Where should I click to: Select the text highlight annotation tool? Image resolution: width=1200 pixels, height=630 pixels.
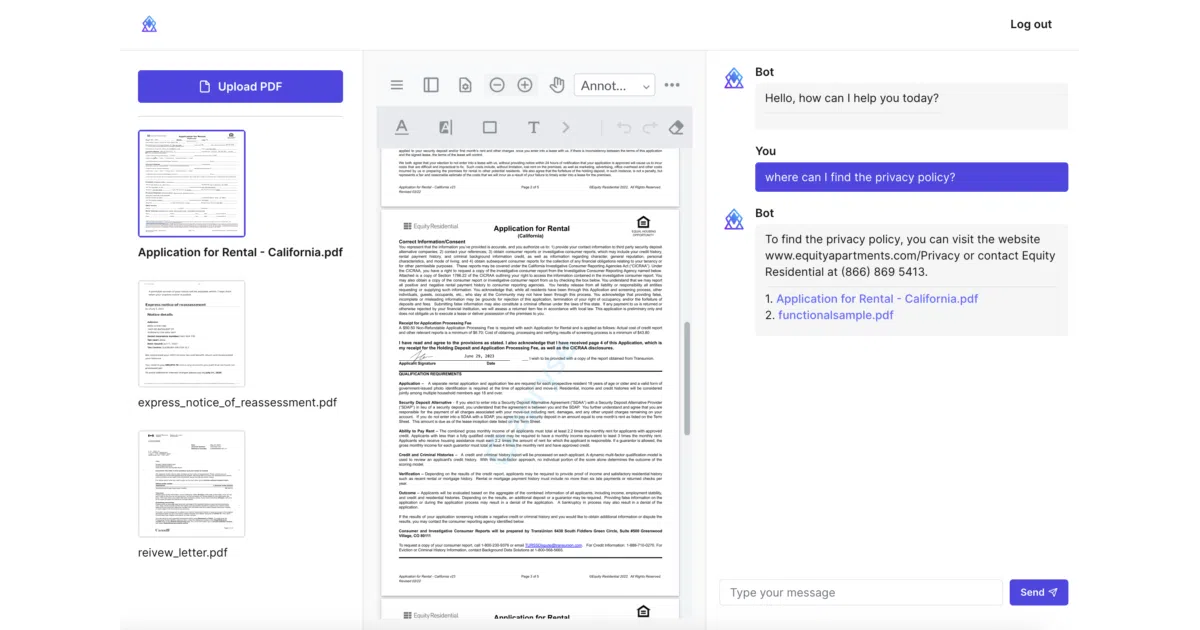(x=446, y=127)
